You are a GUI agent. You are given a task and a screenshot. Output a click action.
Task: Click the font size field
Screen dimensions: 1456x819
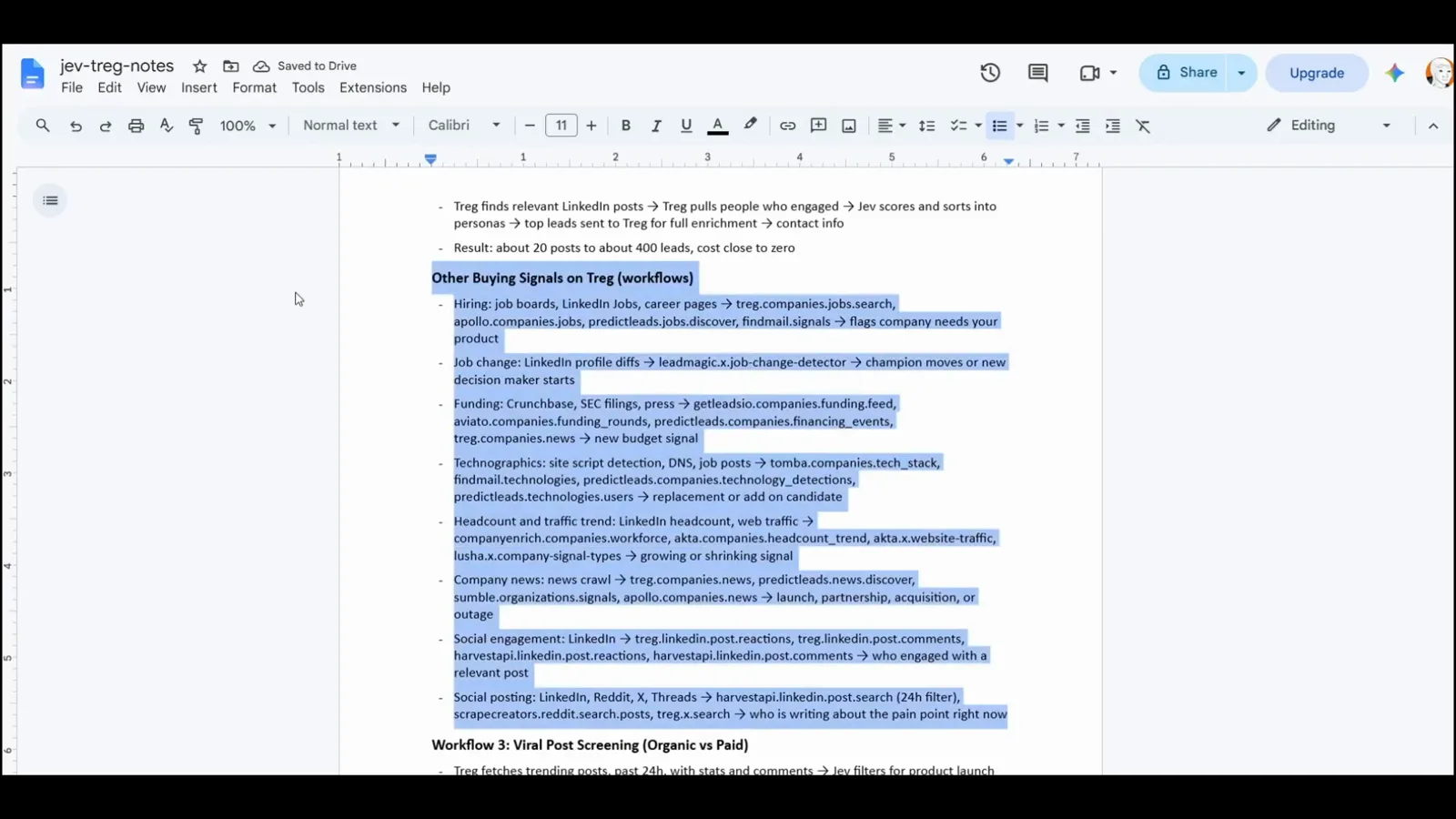(x=561, y=126)
